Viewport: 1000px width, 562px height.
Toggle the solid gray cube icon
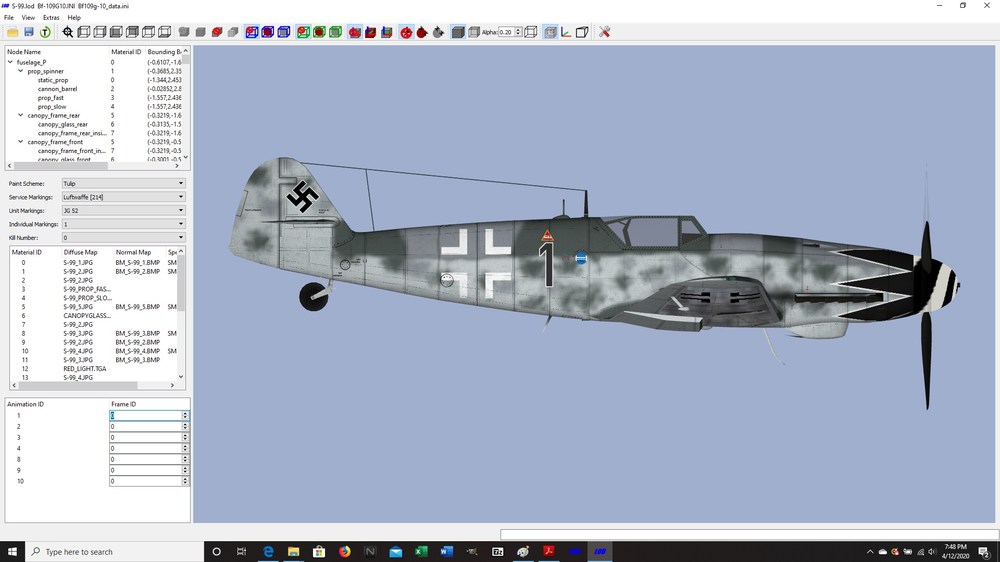pyautogui.click(x=458, y=32)
